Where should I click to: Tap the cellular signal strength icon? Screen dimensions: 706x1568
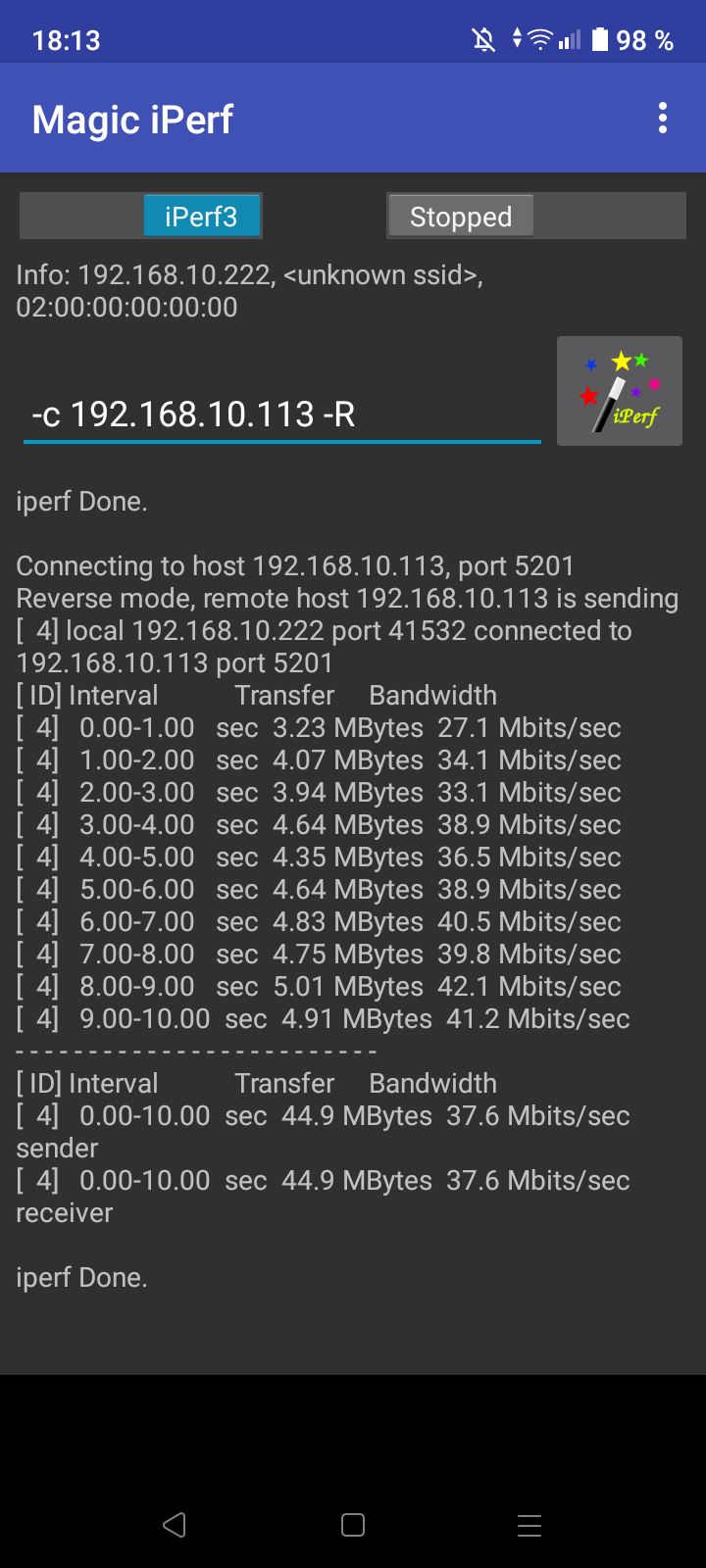570,40
